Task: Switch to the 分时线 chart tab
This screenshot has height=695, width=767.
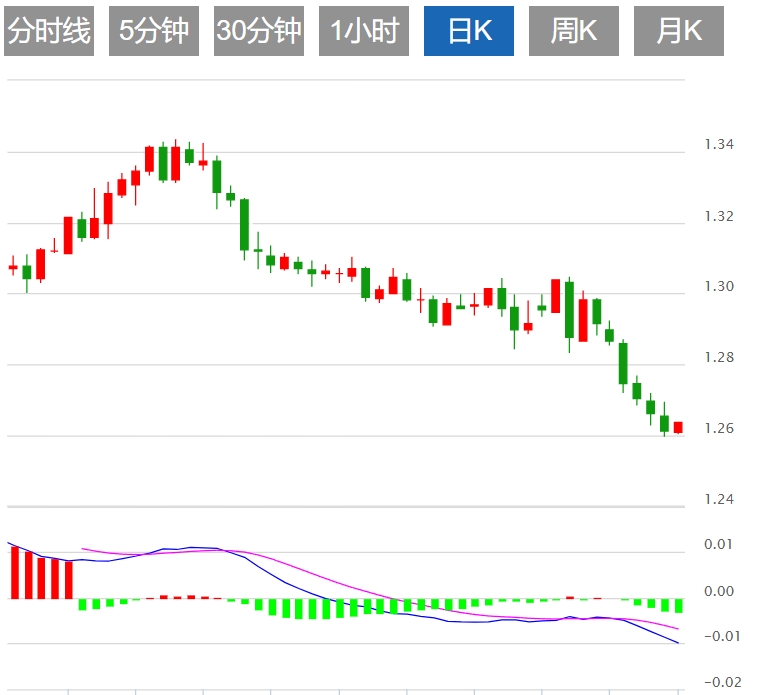Action: (49, 31)
